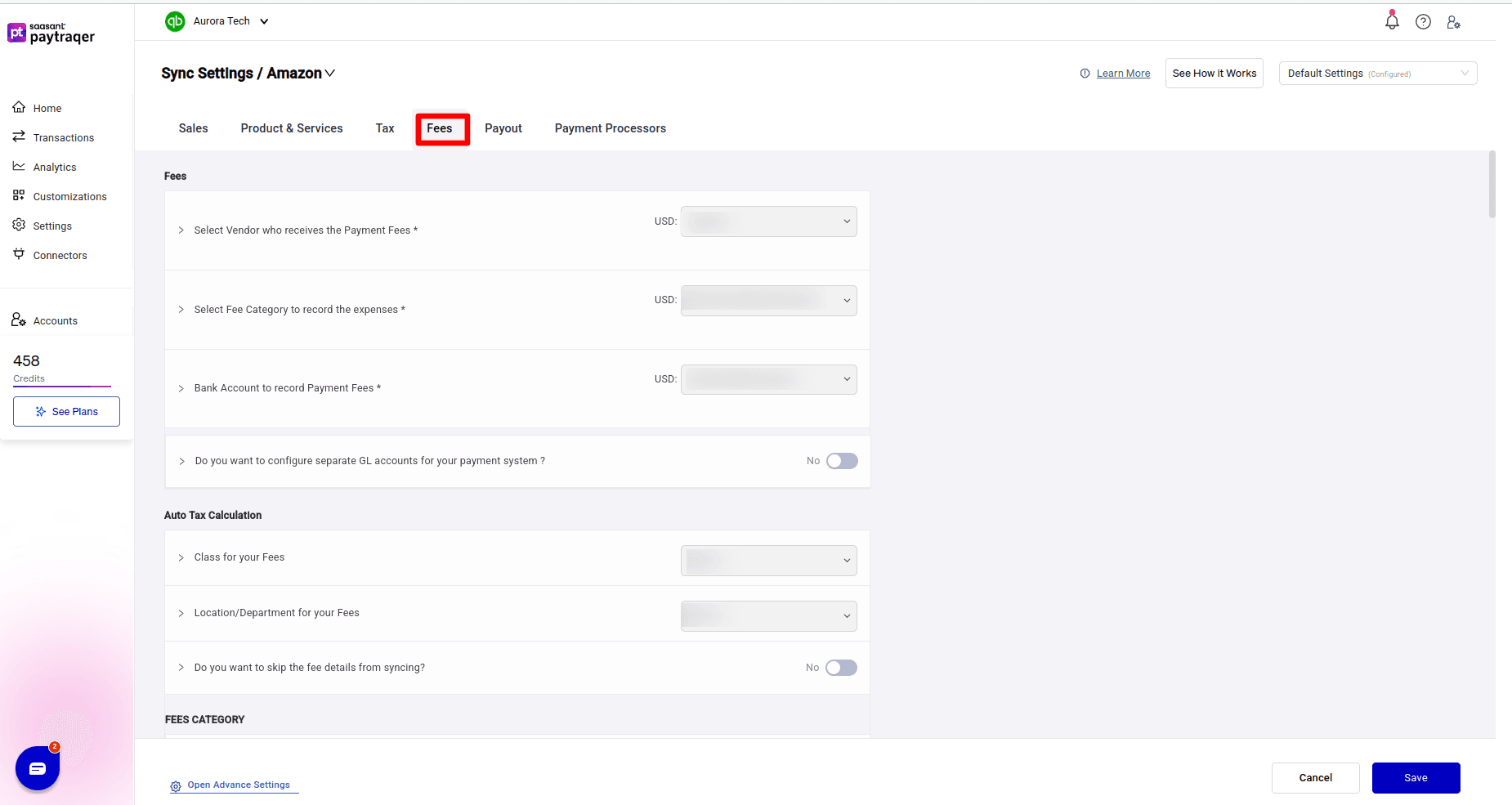The width and height of the screenshot is (1512, 805).
Task: Open the chat support bubble
Action: pyautogui.click(x=38, y=767)
